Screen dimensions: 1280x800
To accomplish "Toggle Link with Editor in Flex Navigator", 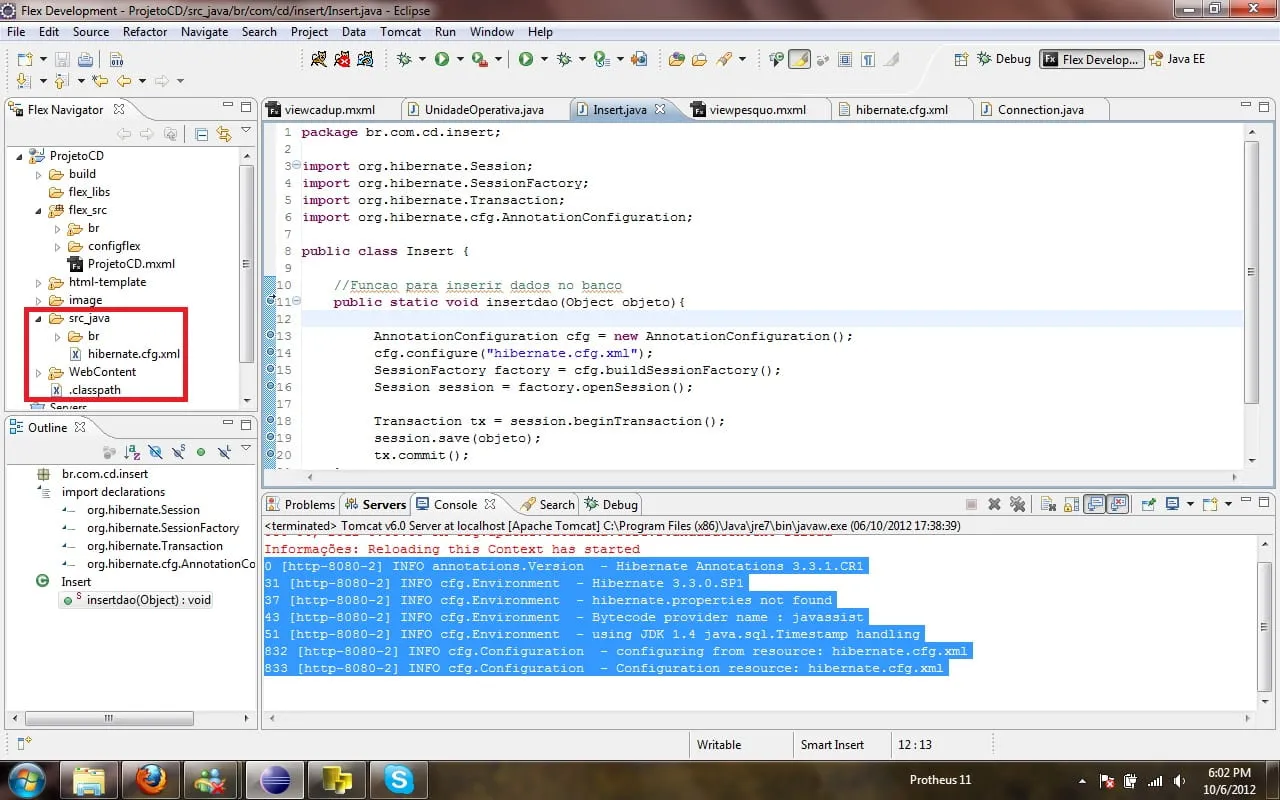I will tap(223, 134).
